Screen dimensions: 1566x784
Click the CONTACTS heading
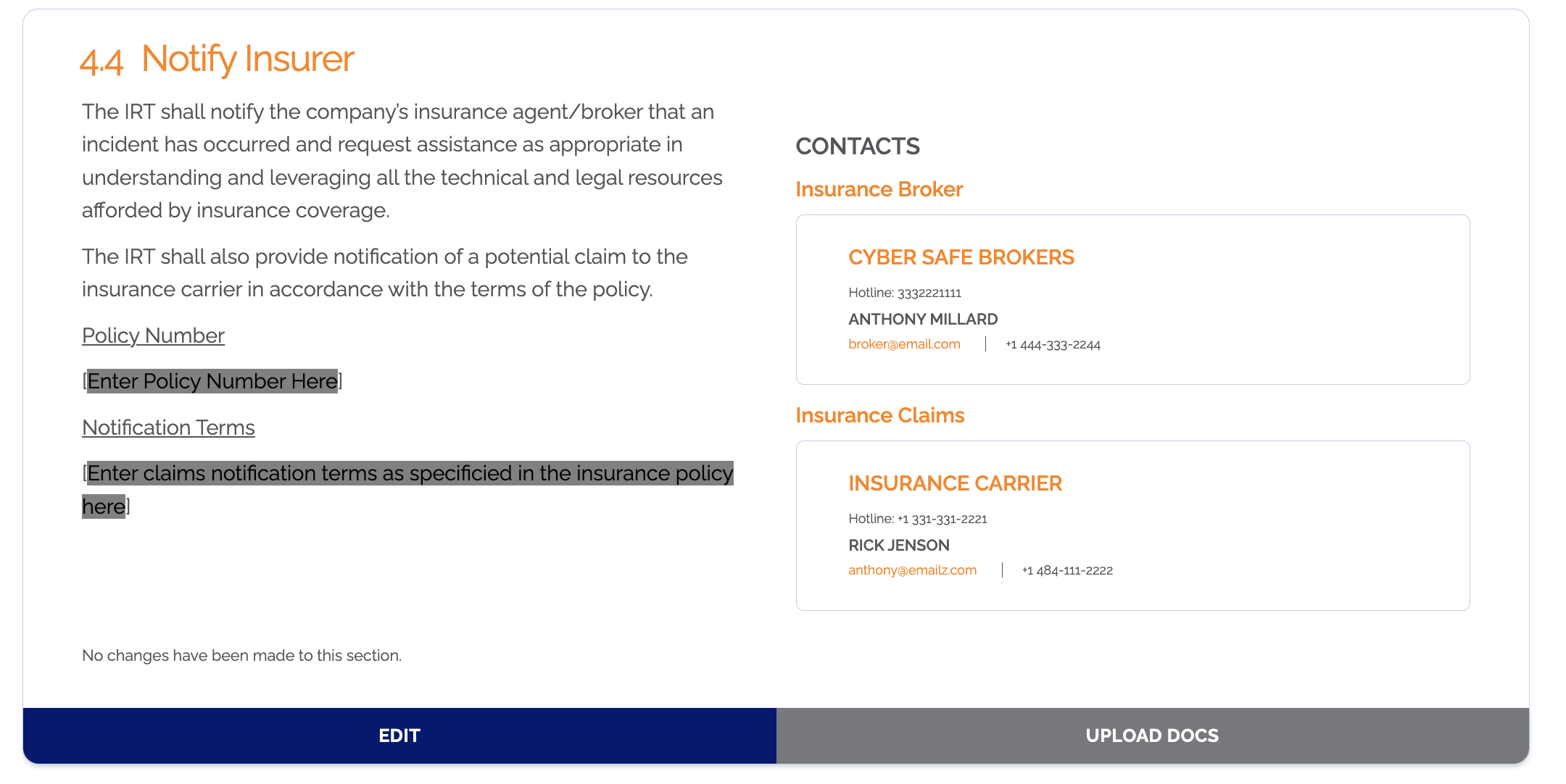pyautogui.click(x=858, y=146)
